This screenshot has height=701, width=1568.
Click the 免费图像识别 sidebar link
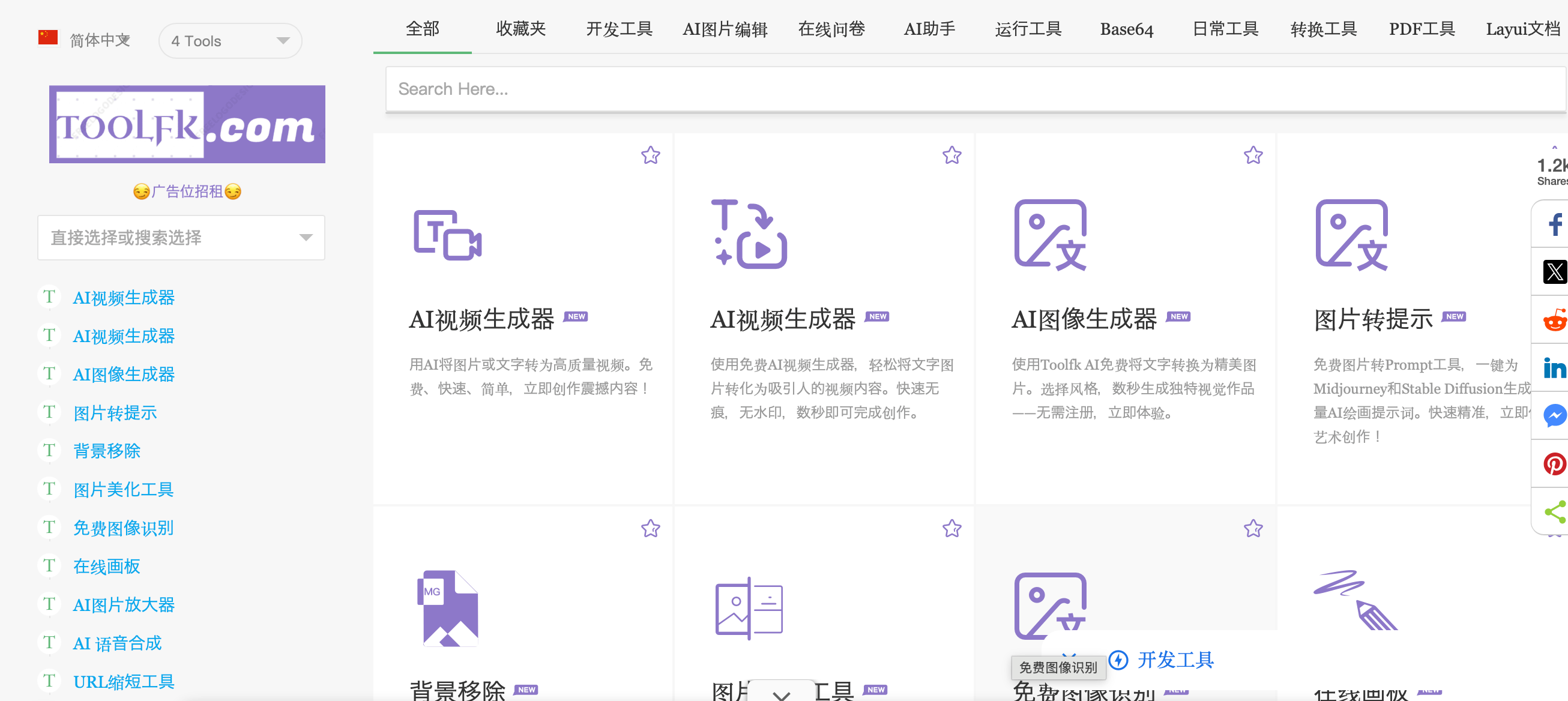click(123, 528)
